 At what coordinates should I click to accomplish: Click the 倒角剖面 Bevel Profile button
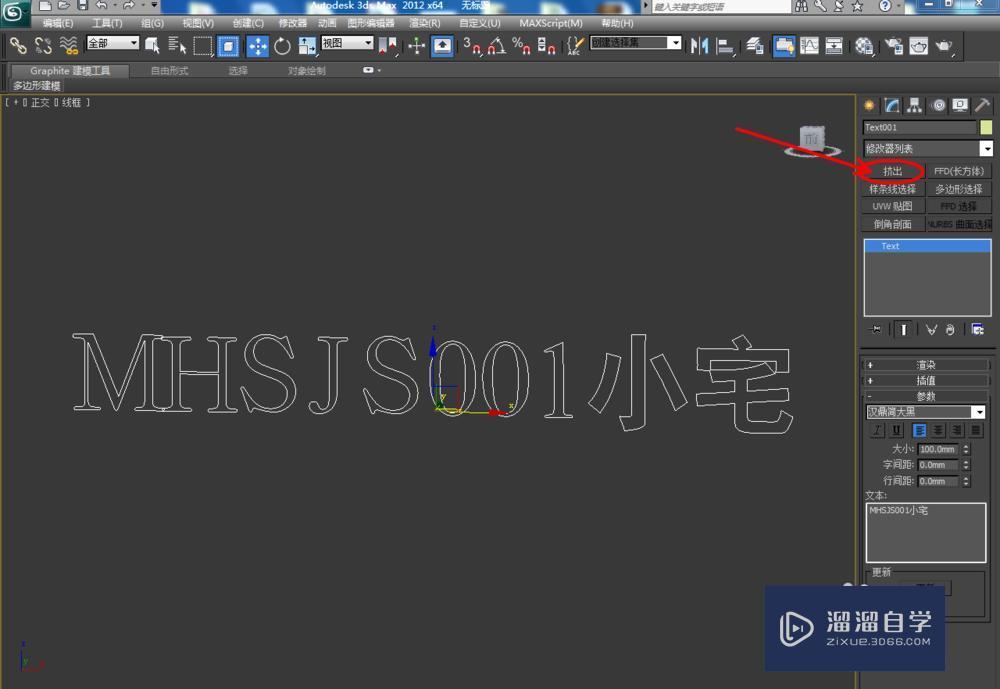(x=891, y=223)
